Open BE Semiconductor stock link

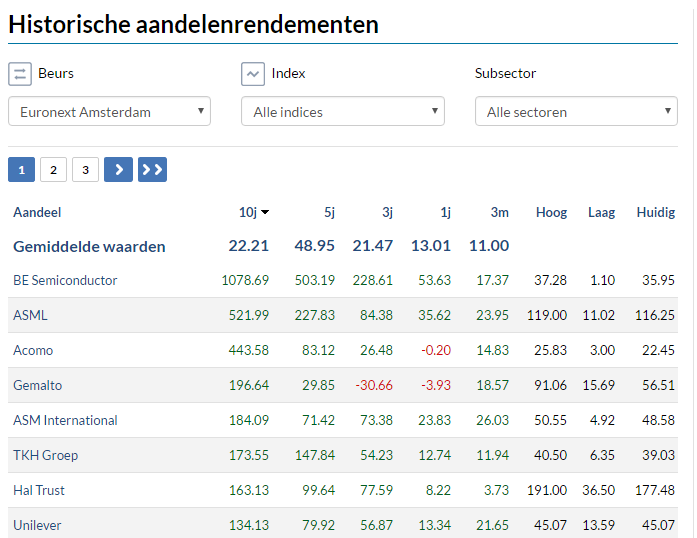click(x=65, y=280)
